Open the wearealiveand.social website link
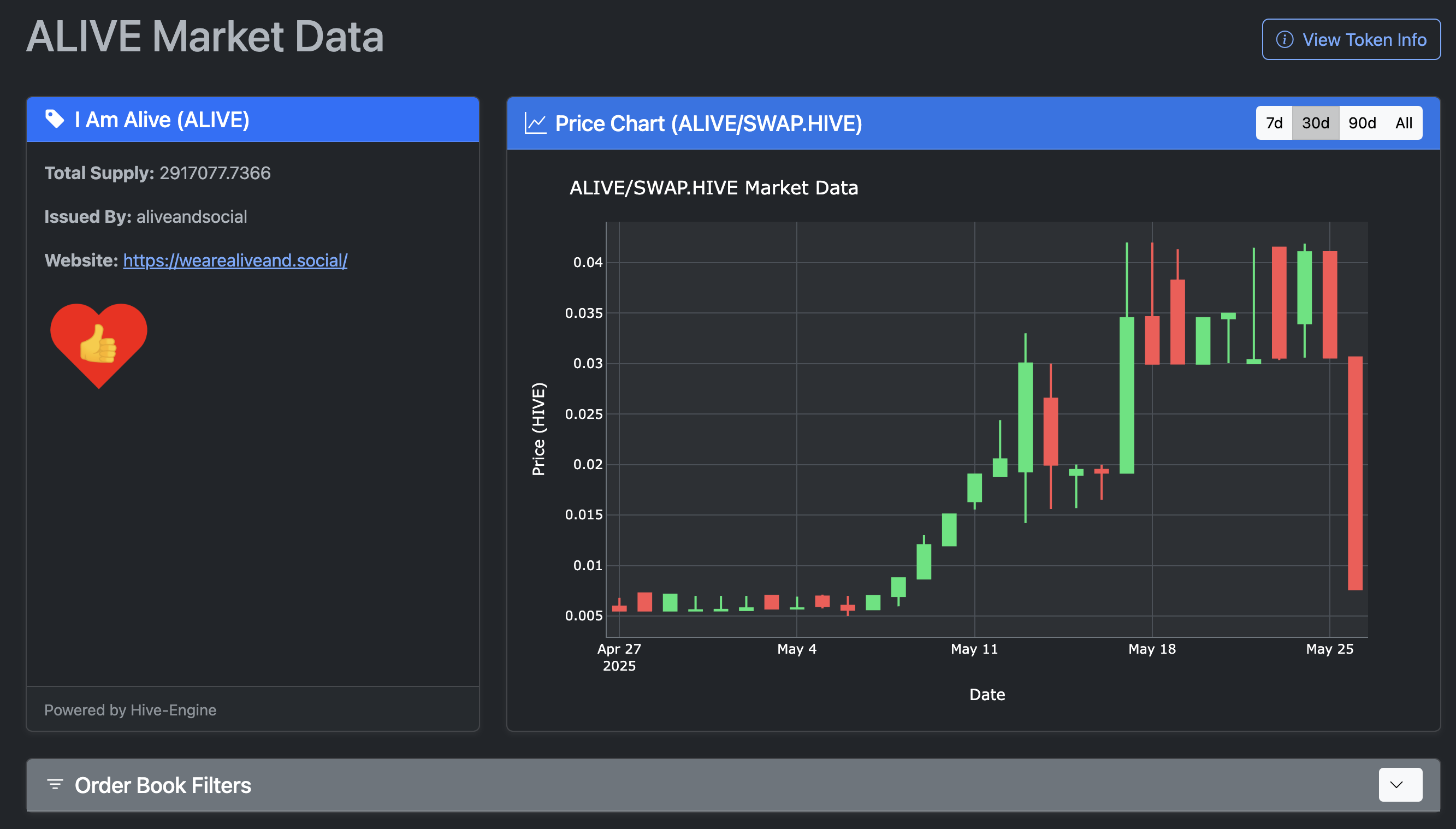Viewport: 1456px width, 829px height. [x=235, y=260]
